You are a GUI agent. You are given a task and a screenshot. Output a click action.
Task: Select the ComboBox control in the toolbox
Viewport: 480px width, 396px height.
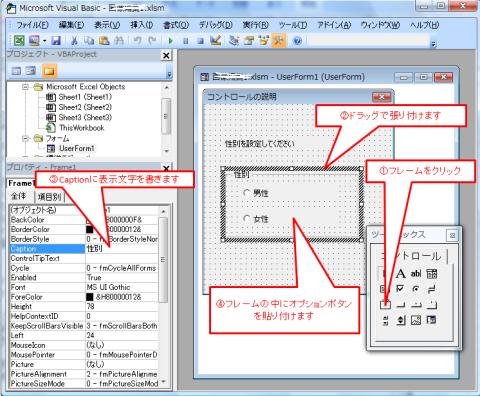(432, 274)
